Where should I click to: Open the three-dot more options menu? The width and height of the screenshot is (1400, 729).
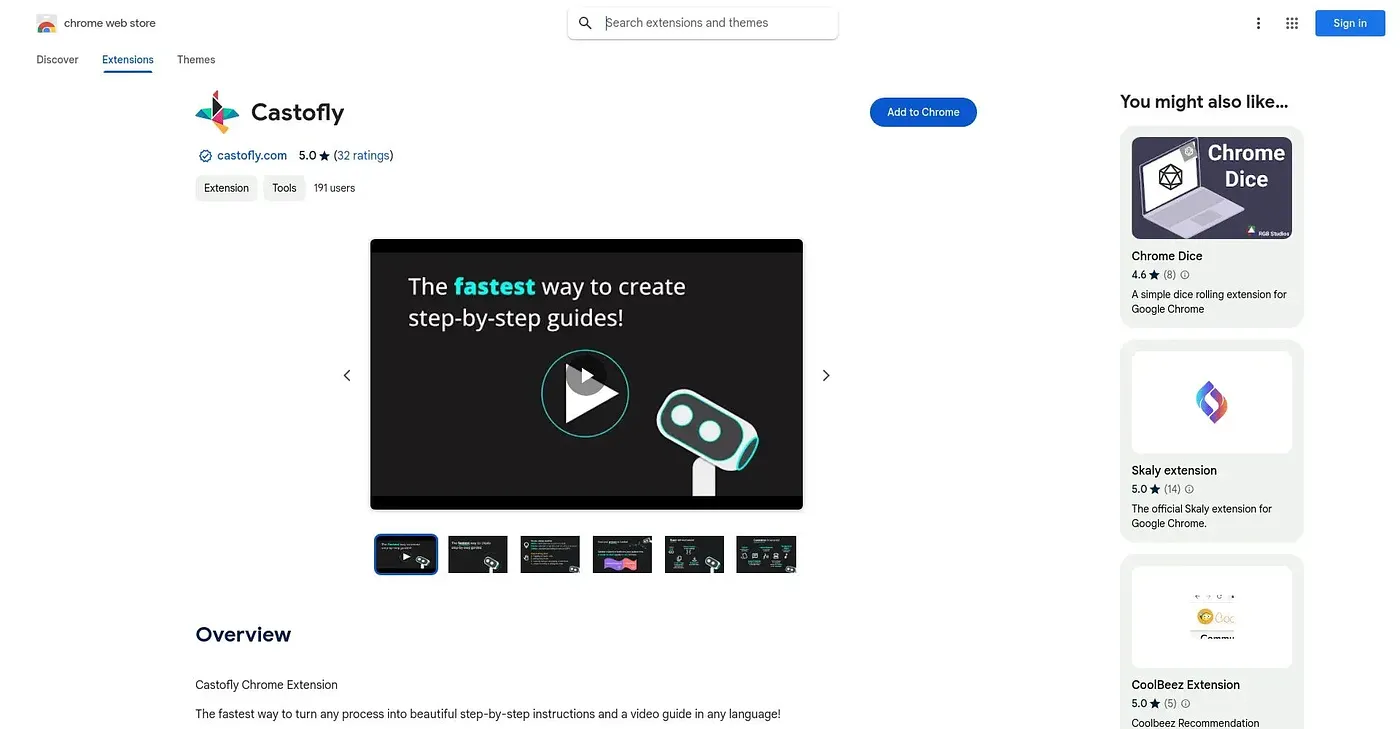(1258, 23)
